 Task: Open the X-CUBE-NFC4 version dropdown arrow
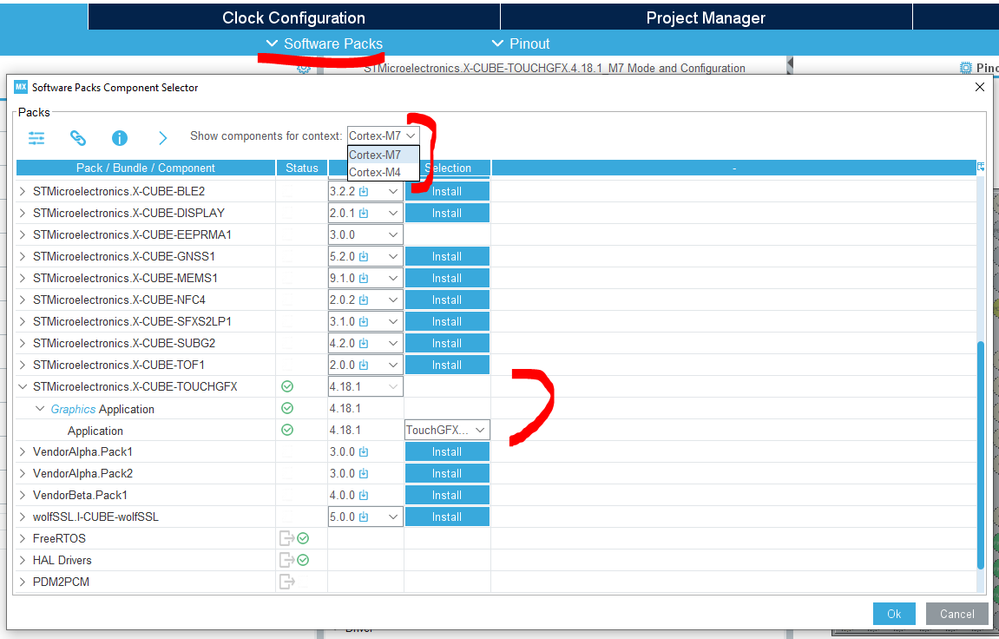393,299
